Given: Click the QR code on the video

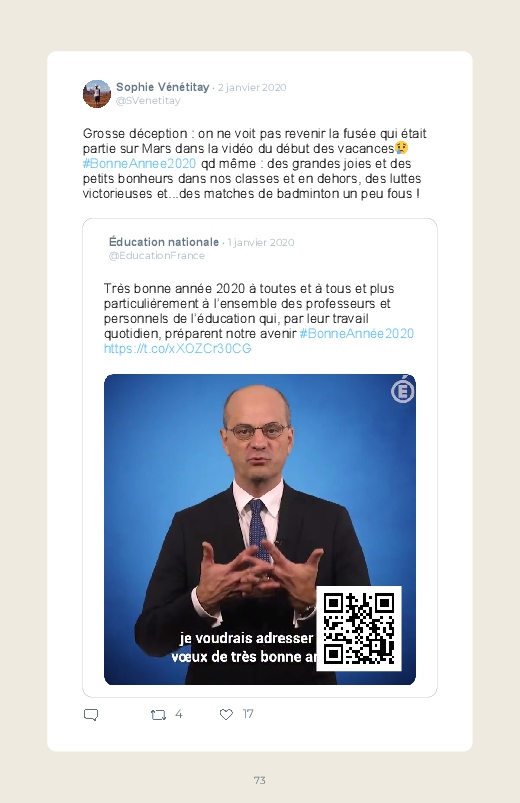Looking at the screenshot, I should click(359, 628).
